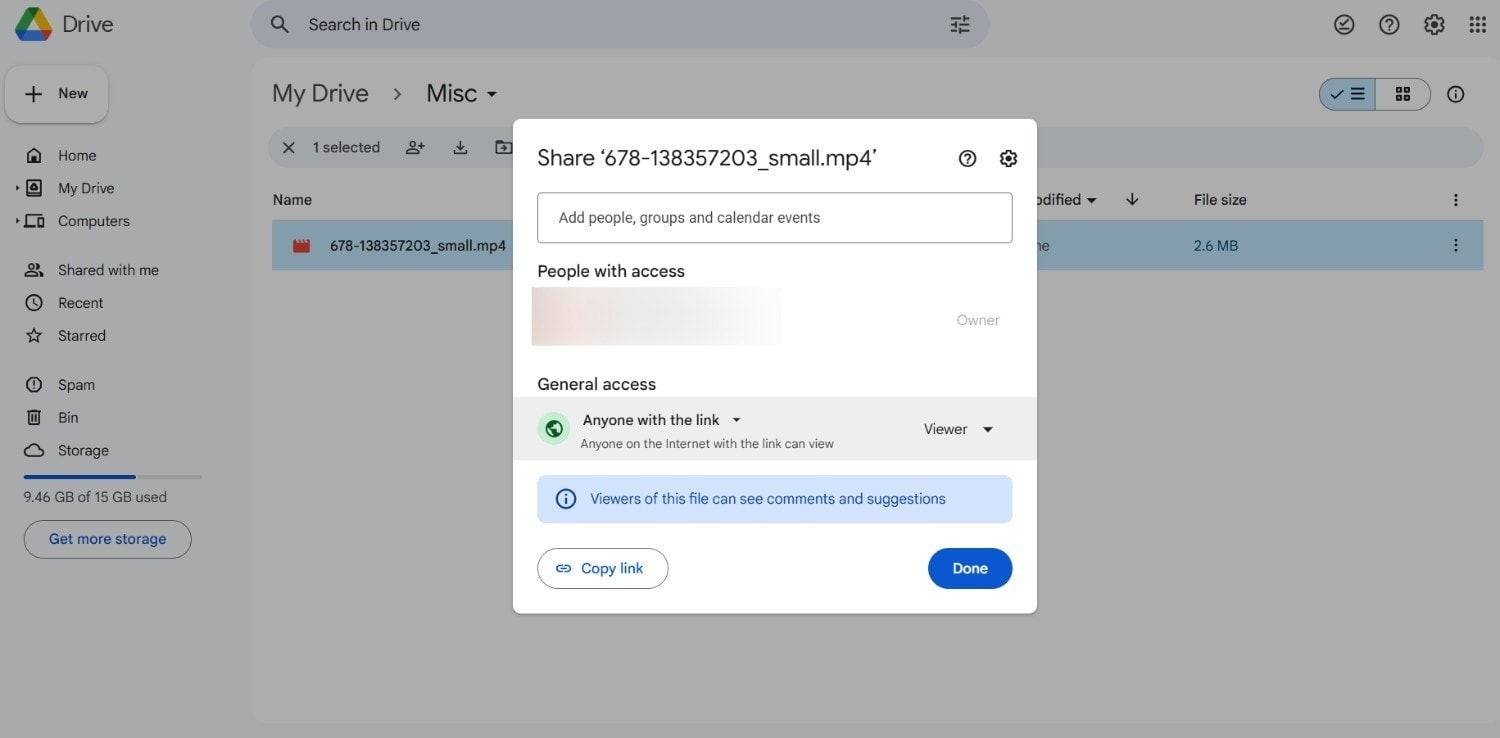
Task: Clear selection with X icon
Action: 289,148
